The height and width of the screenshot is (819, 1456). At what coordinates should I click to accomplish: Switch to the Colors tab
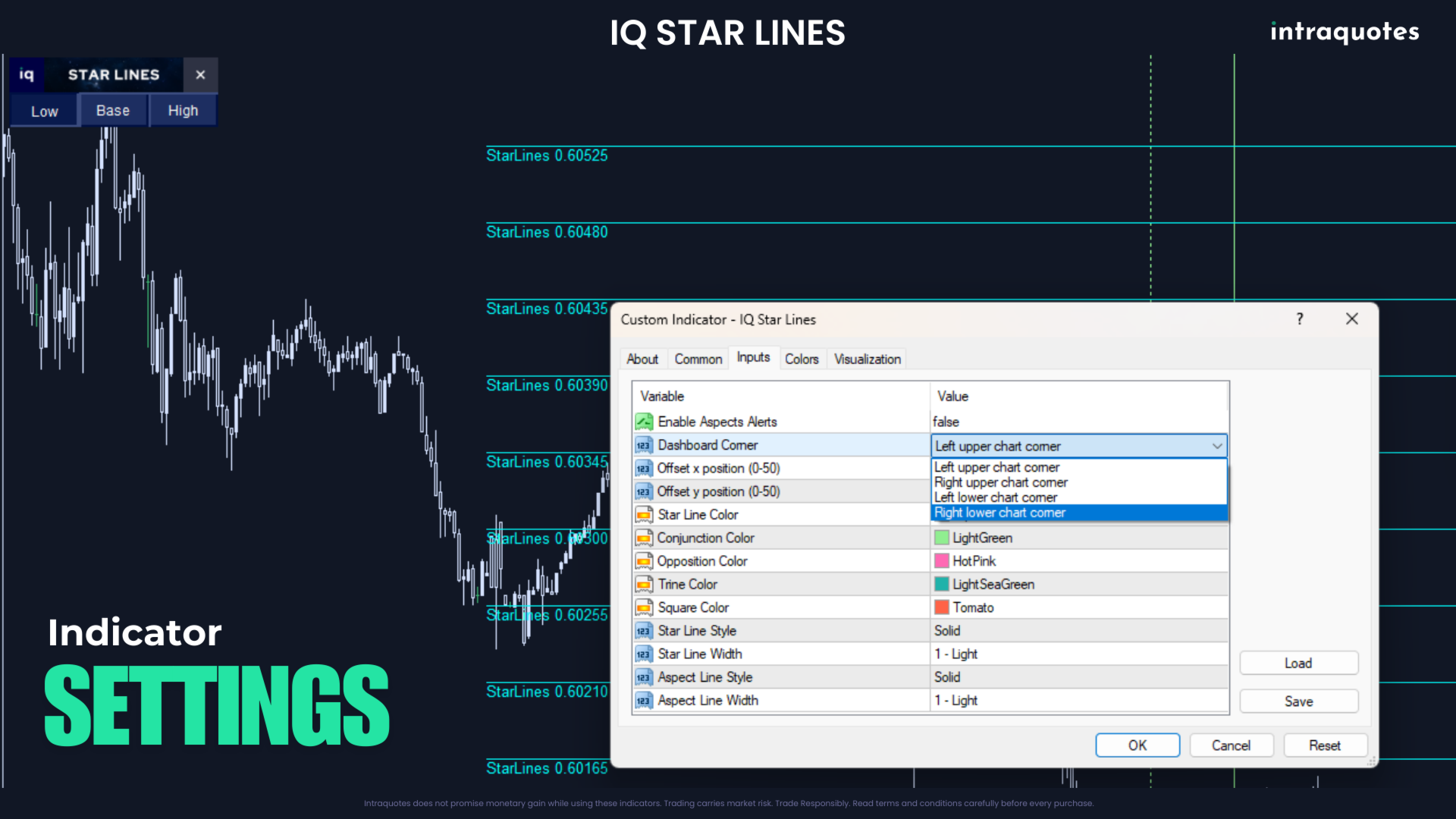(802, 359)
